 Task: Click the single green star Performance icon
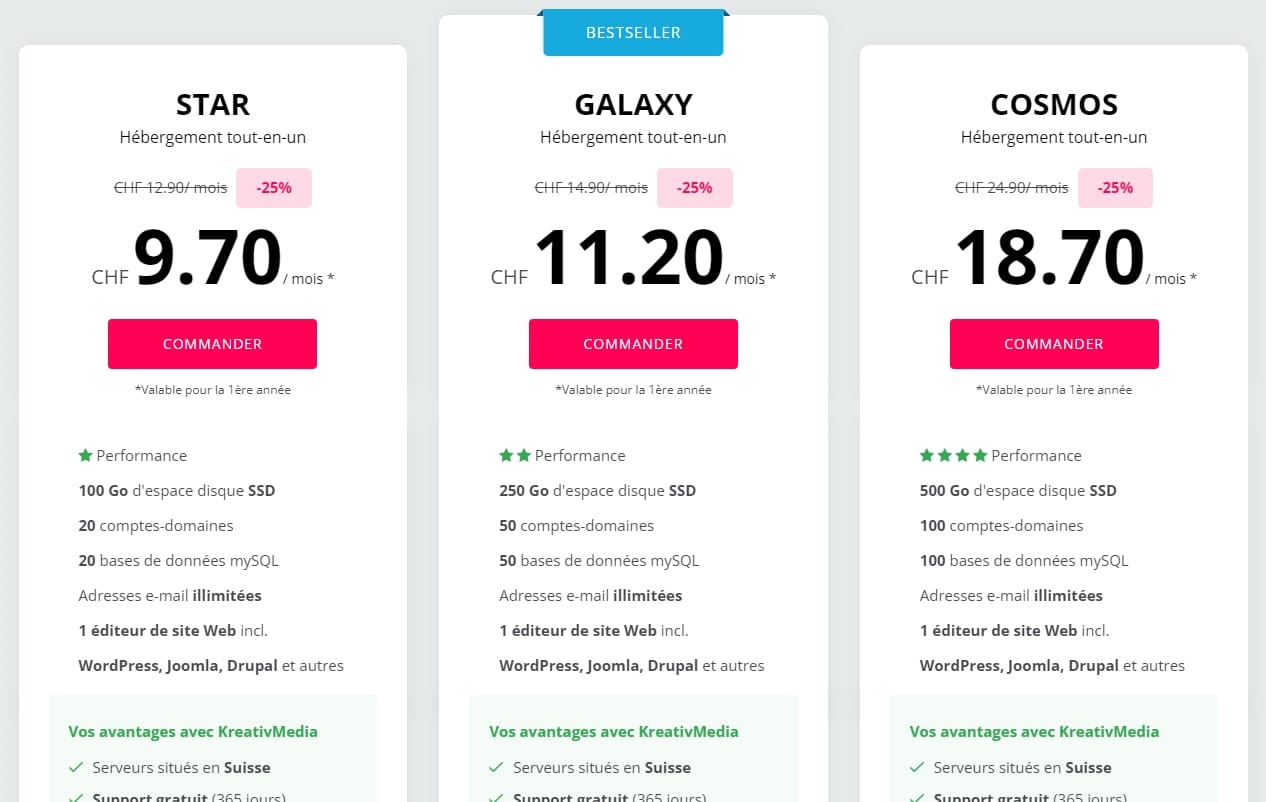(85, 455)
